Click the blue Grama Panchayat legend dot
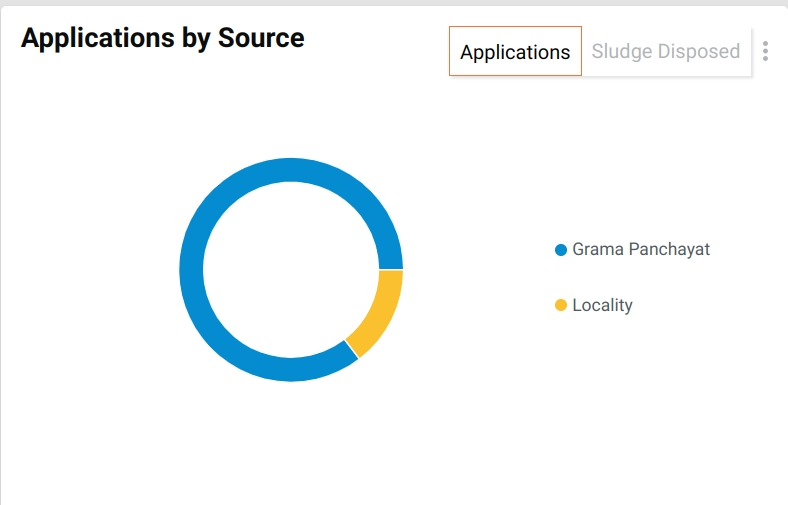The height and width of the screenshot is (505, 788). point(561,250)
